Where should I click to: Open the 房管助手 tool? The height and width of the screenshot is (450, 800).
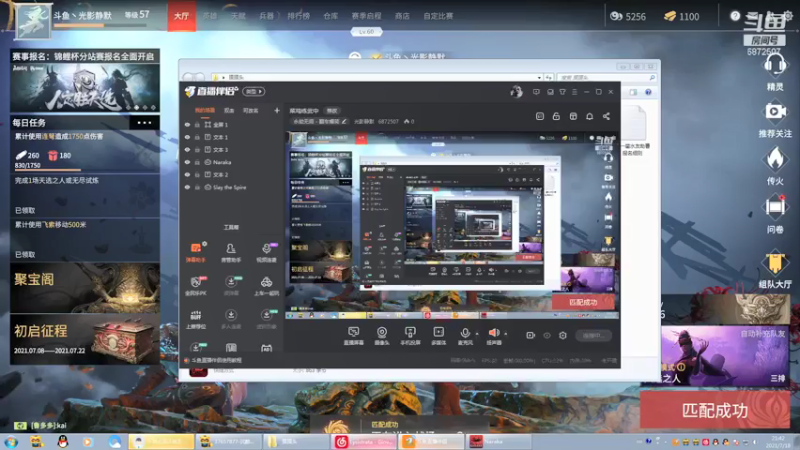point(231,252)
